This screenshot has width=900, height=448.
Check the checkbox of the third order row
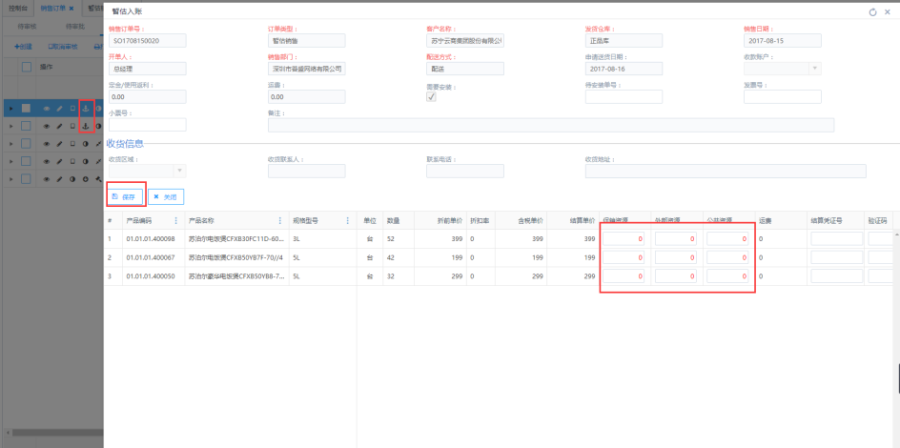tap(27, 144)
